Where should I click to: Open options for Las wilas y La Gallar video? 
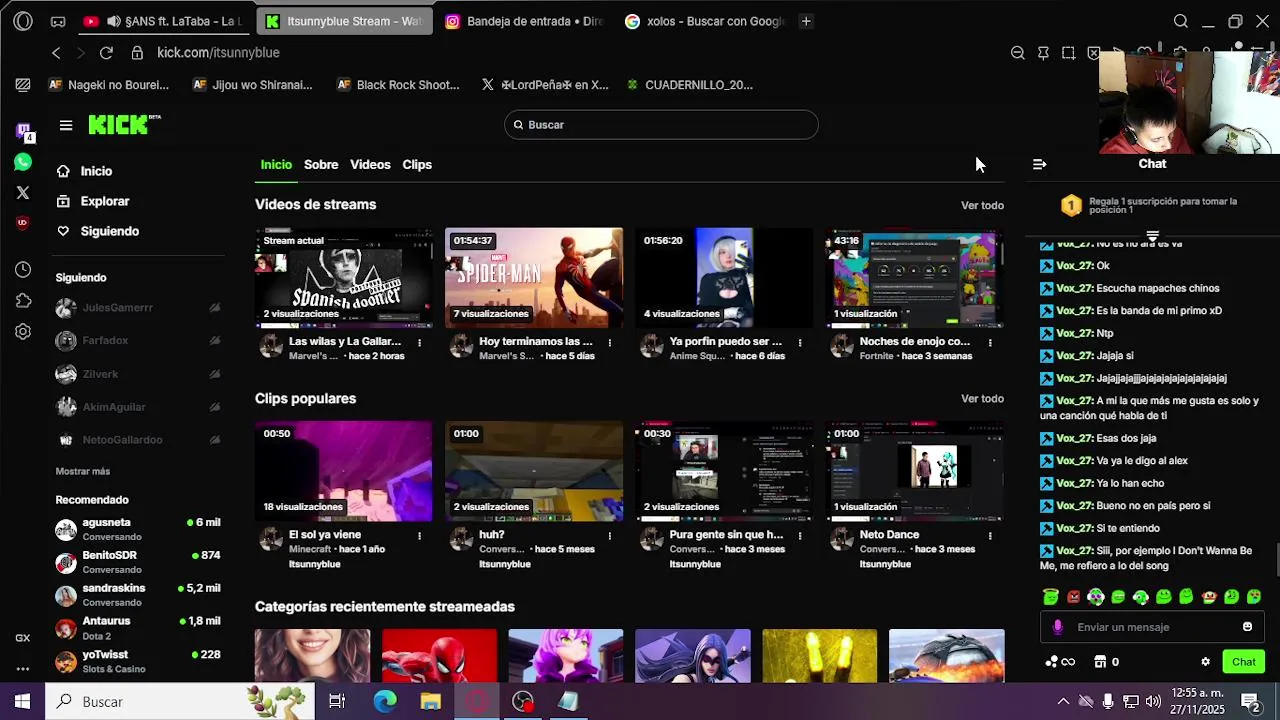click(x=419, y=343)
